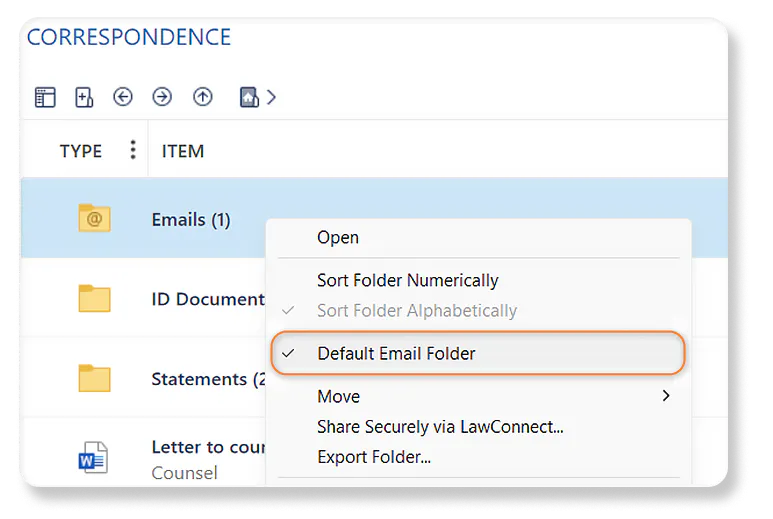Click the add new document icon

pos(84,97)
